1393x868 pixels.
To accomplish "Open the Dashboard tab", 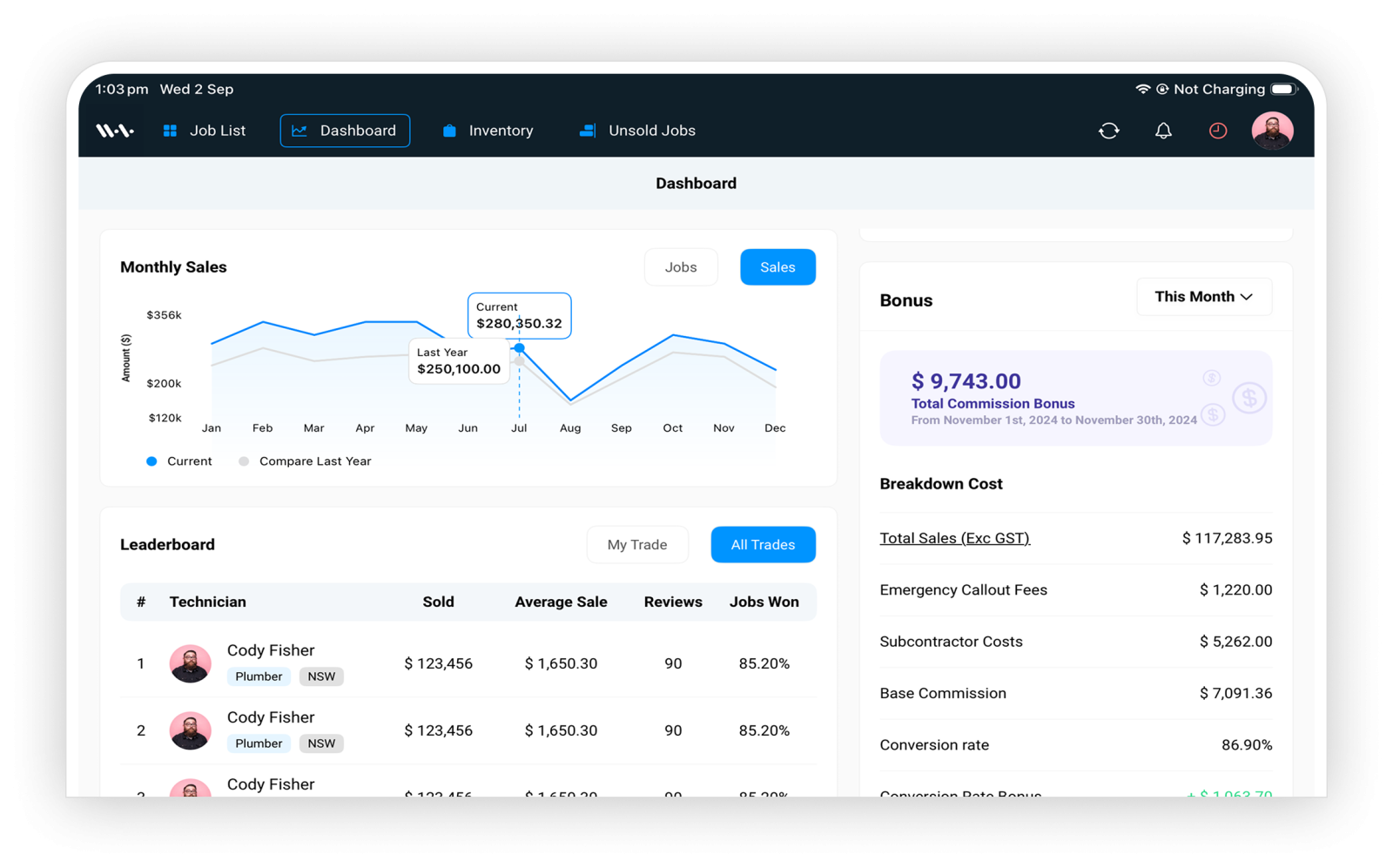I will 345,131.
